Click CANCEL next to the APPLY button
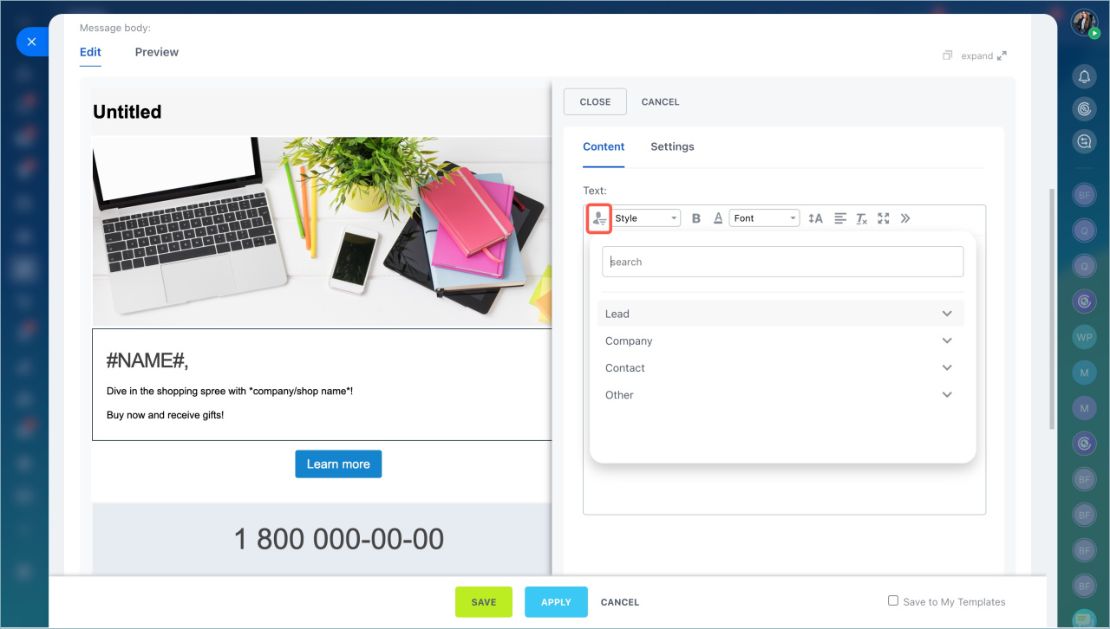The width and height of the screenshot is (1110, 629). tap(620, 602)
